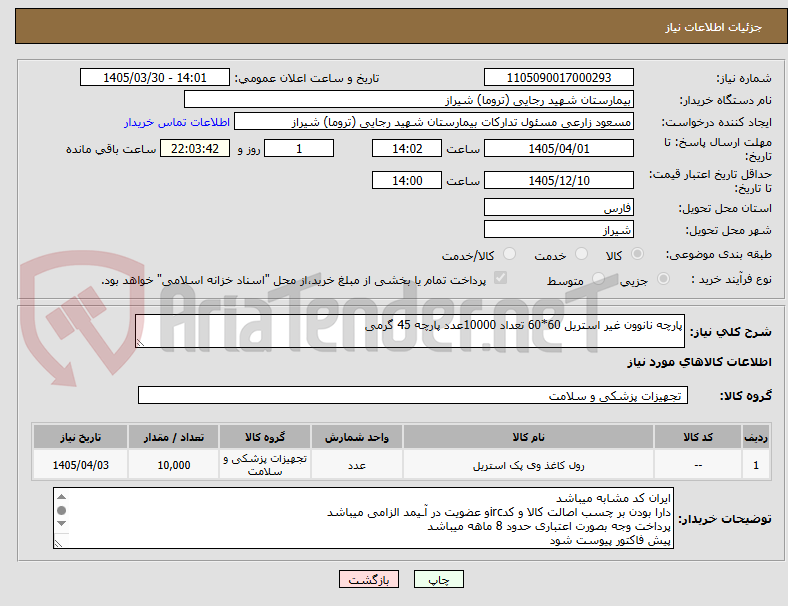Click the general need description text area

410,331
